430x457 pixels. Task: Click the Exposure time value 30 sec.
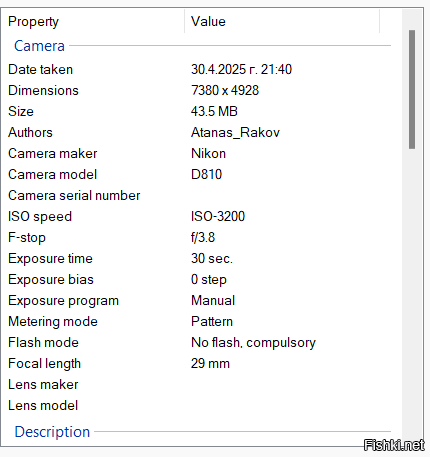pos(212,258)
